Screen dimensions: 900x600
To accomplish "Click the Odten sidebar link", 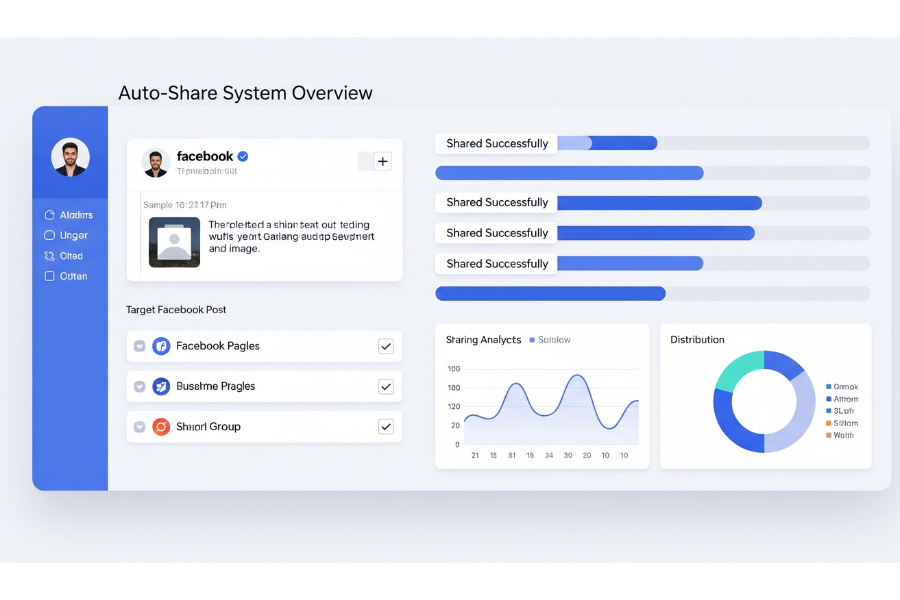I will click(73, 276).
